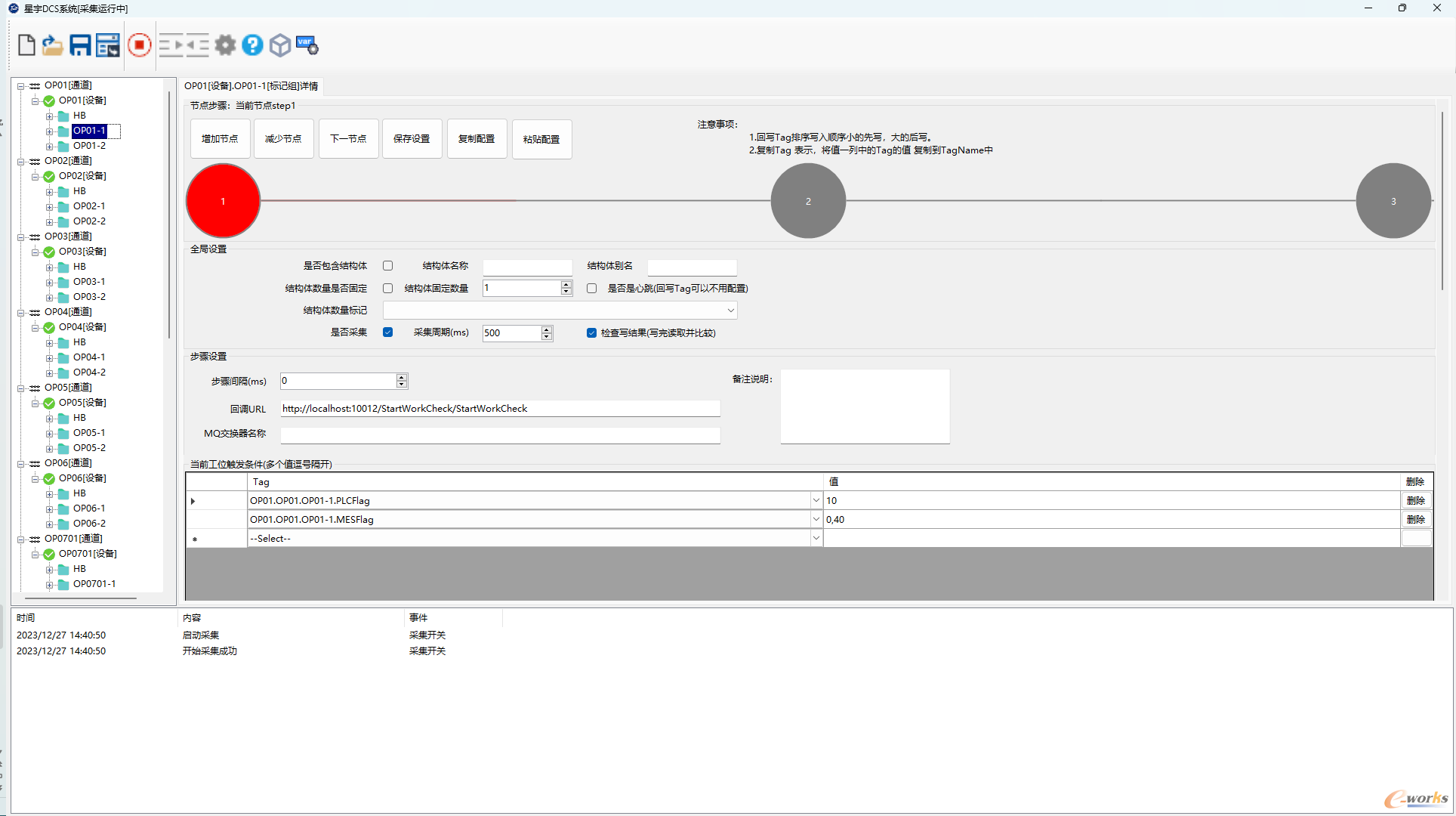Open variable settings via var icon
Viewport: 1456px width, 816px height.
click(307, 45)
